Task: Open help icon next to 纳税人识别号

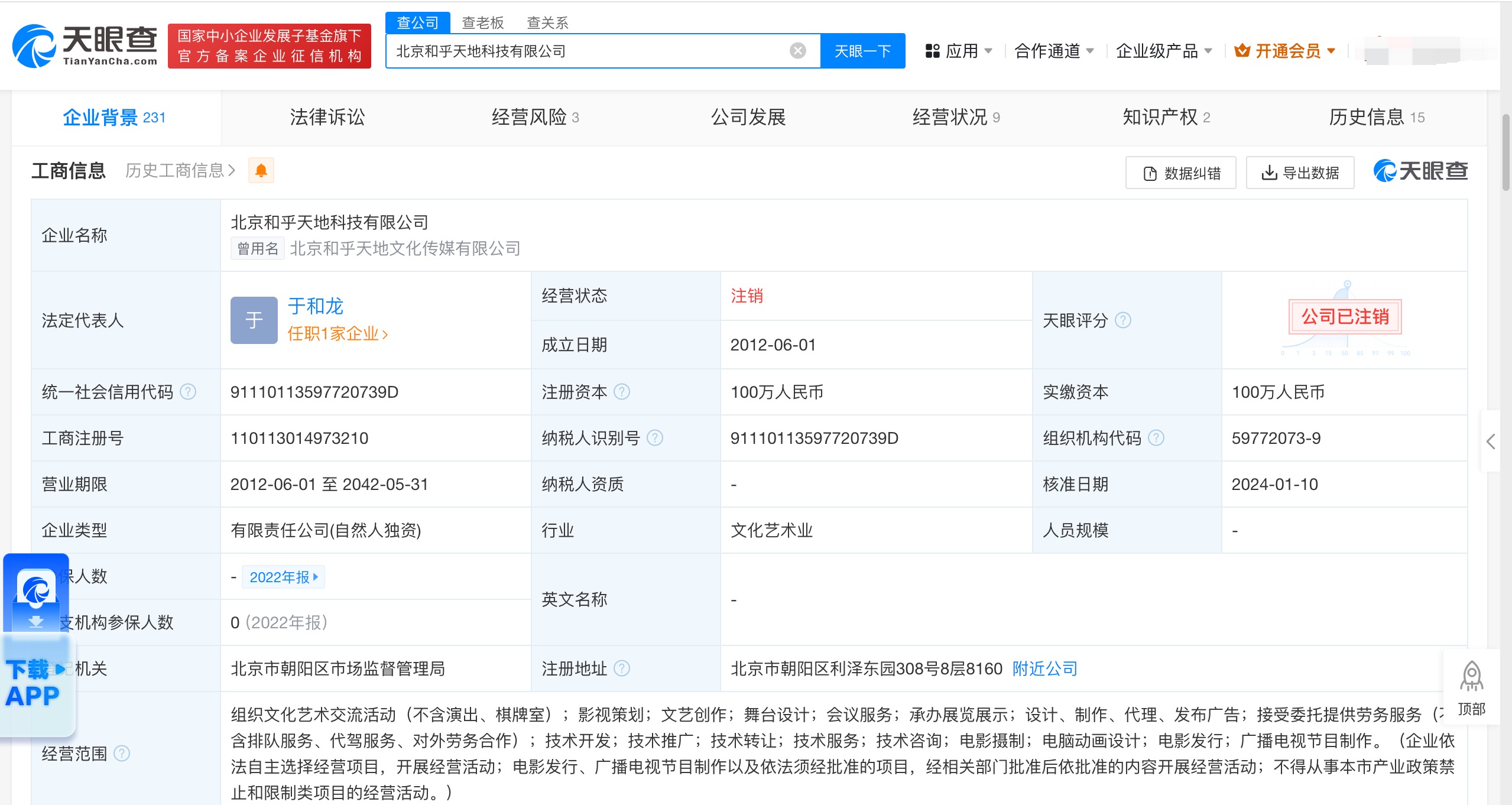Action: pyautogui.click(x=655, y=438)
